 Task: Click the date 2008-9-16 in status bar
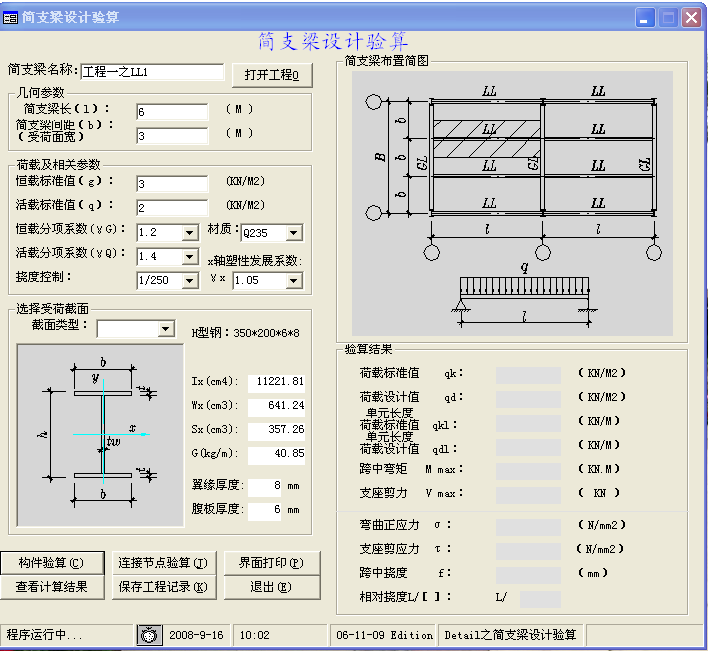196,635
